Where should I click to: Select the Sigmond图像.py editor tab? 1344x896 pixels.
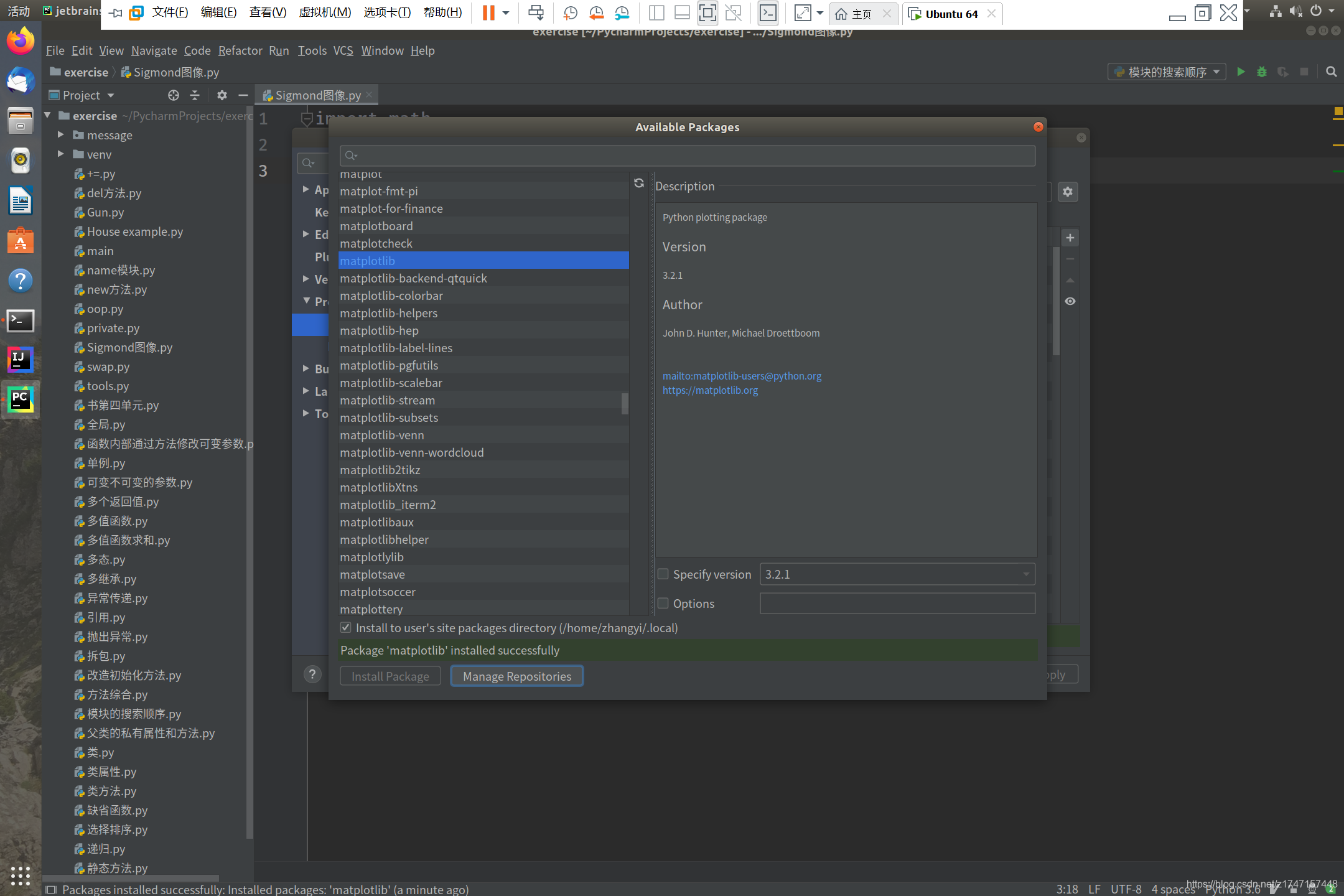tap(317, 95)
